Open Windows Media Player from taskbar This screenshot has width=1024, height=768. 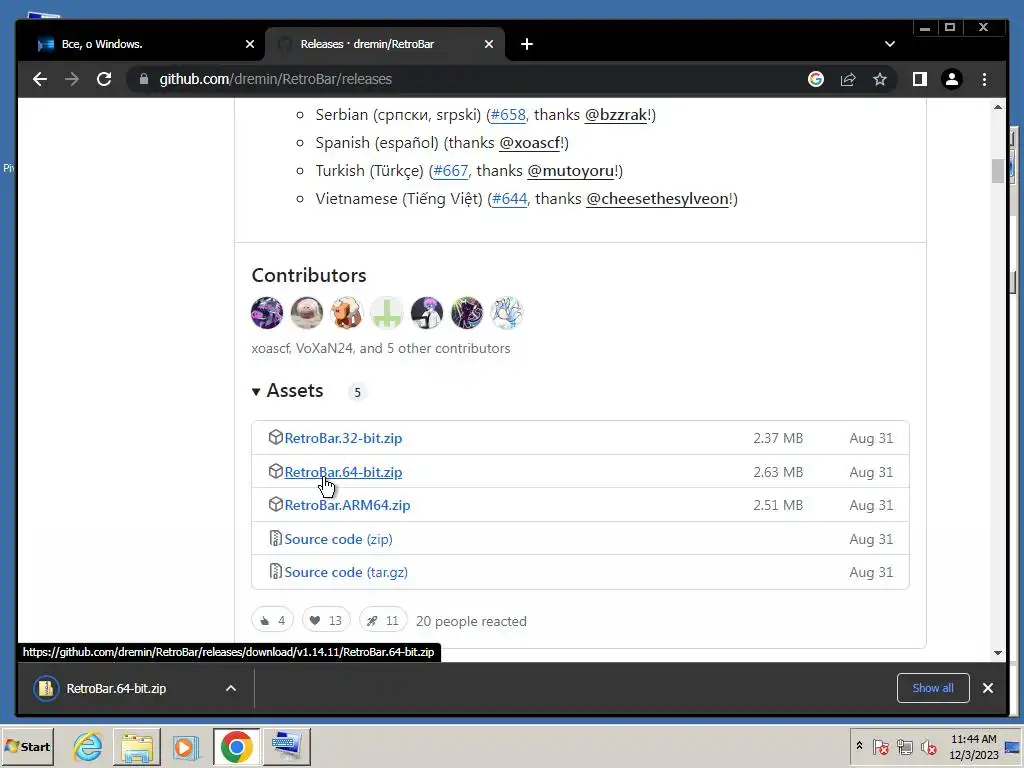point(186,746)
